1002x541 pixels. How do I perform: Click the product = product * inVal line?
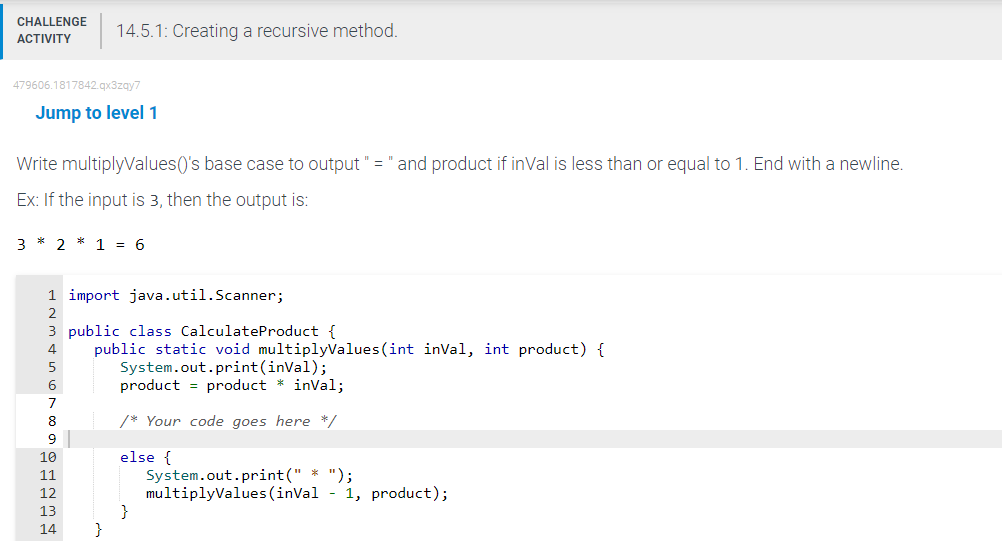[x=232, y=385]
